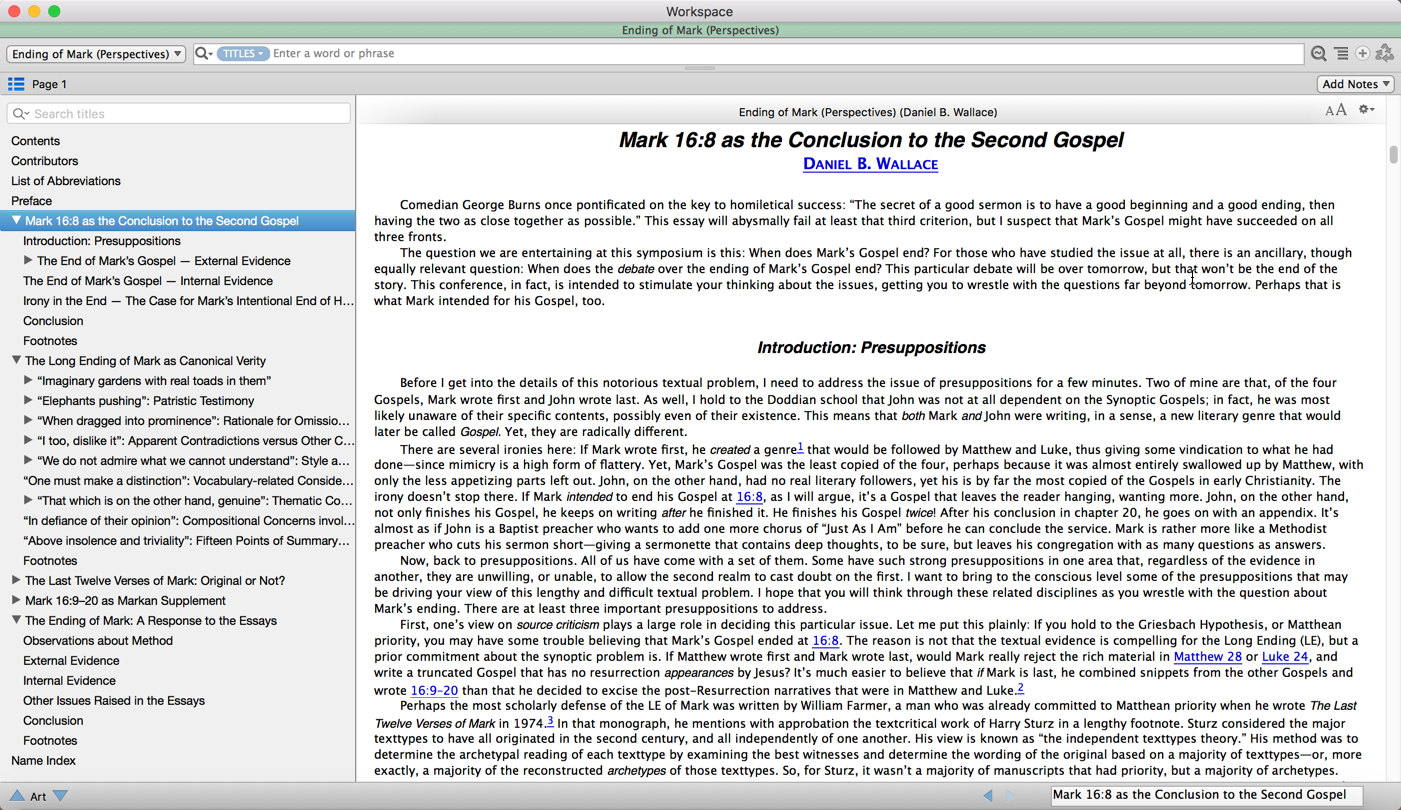Select Name Index in the sidebar
The height and width of the screenshot is (810, 1401).
(43, 761)
